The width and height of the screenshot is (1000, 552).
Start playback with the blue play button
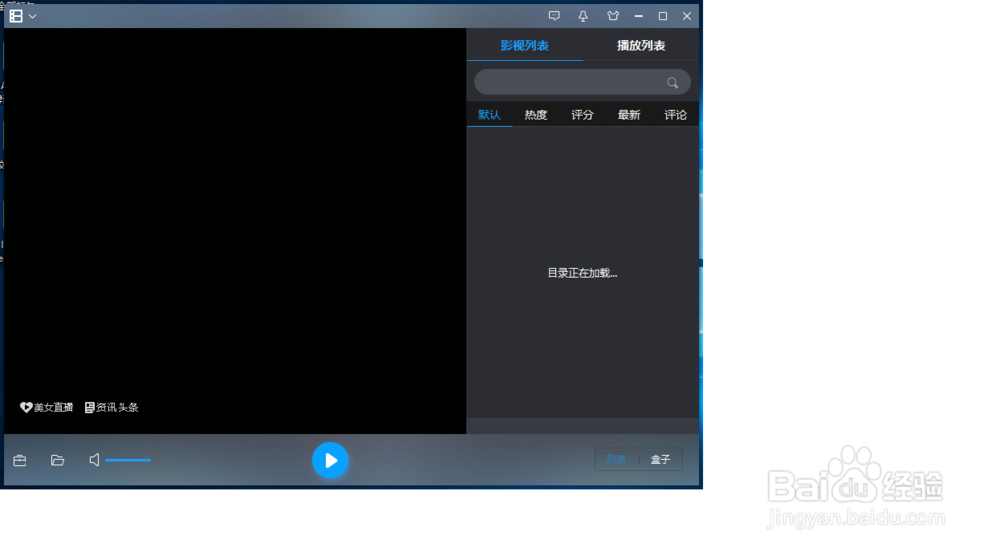click(x=330, y=460)
